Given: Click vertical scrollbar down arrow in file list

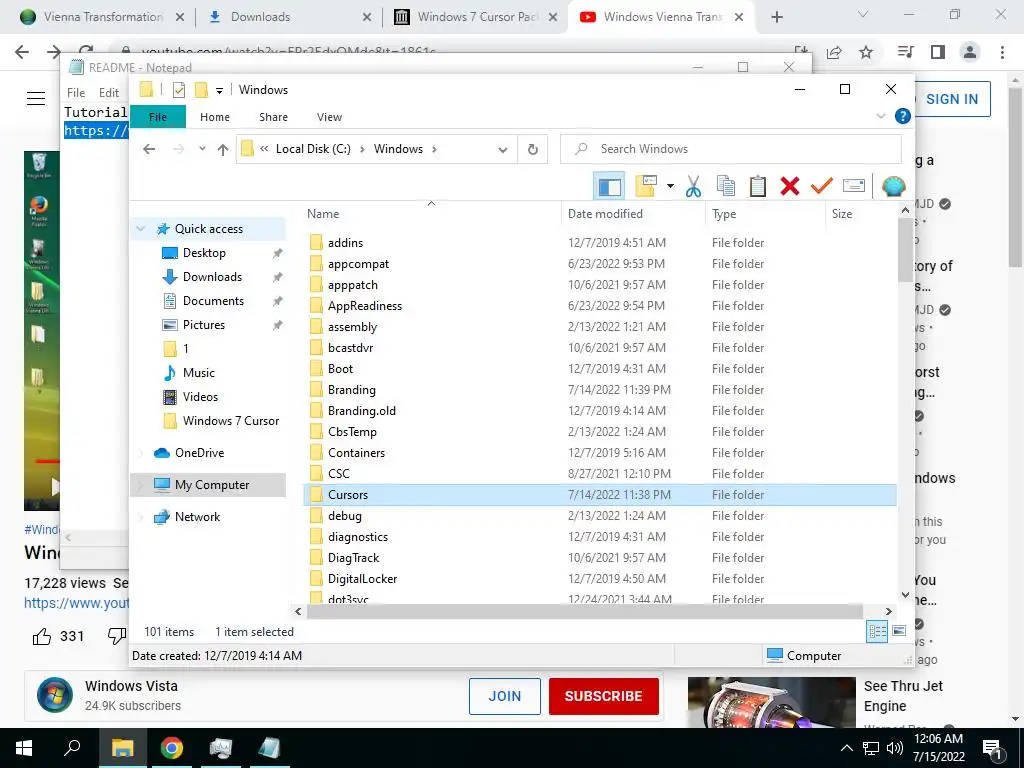Looking at the screenshot, I should [905, 594].
